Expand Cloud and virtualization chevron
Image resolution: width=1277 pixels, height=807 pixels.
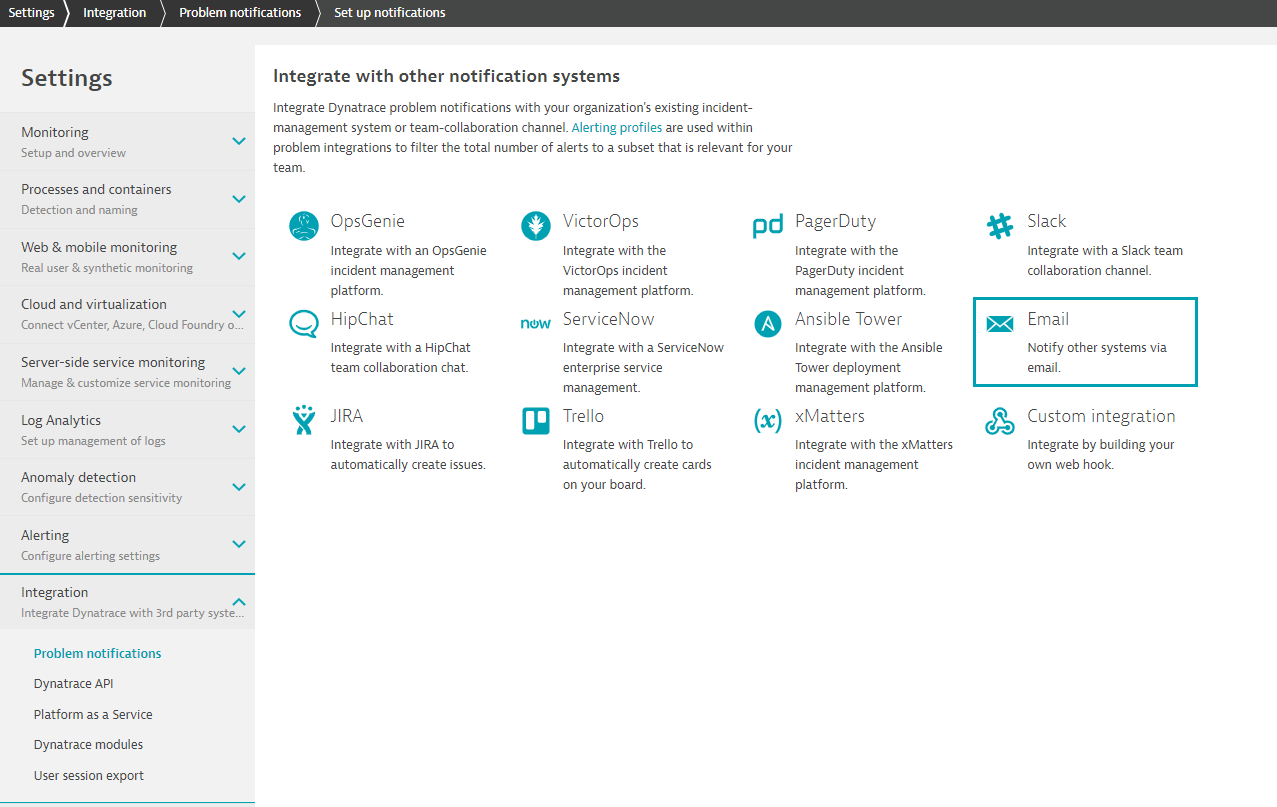(x=239, y=314)
